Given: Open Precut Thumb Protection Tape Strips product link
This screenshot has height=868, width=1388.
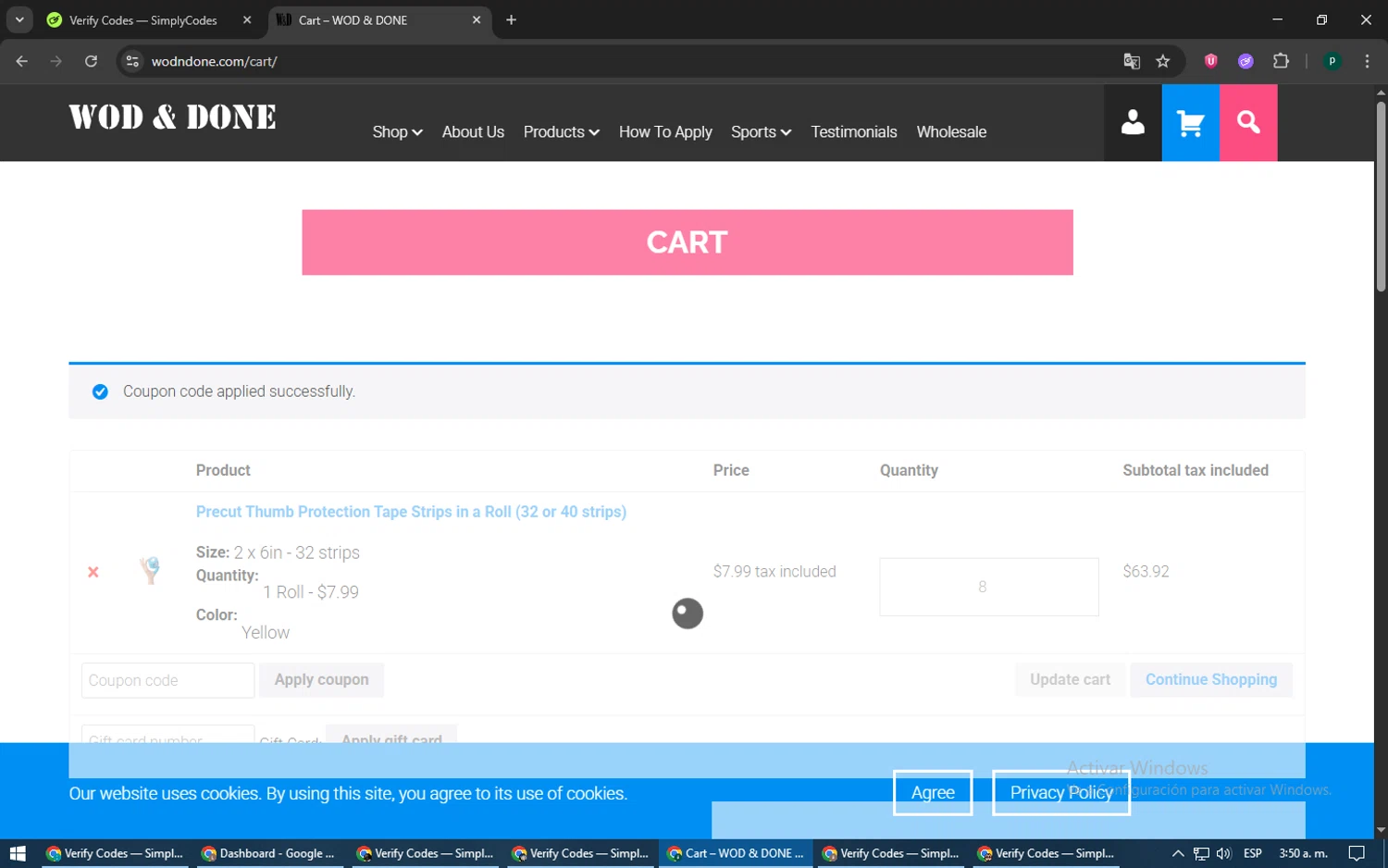Looking at the screenshot, I should 411,512.
